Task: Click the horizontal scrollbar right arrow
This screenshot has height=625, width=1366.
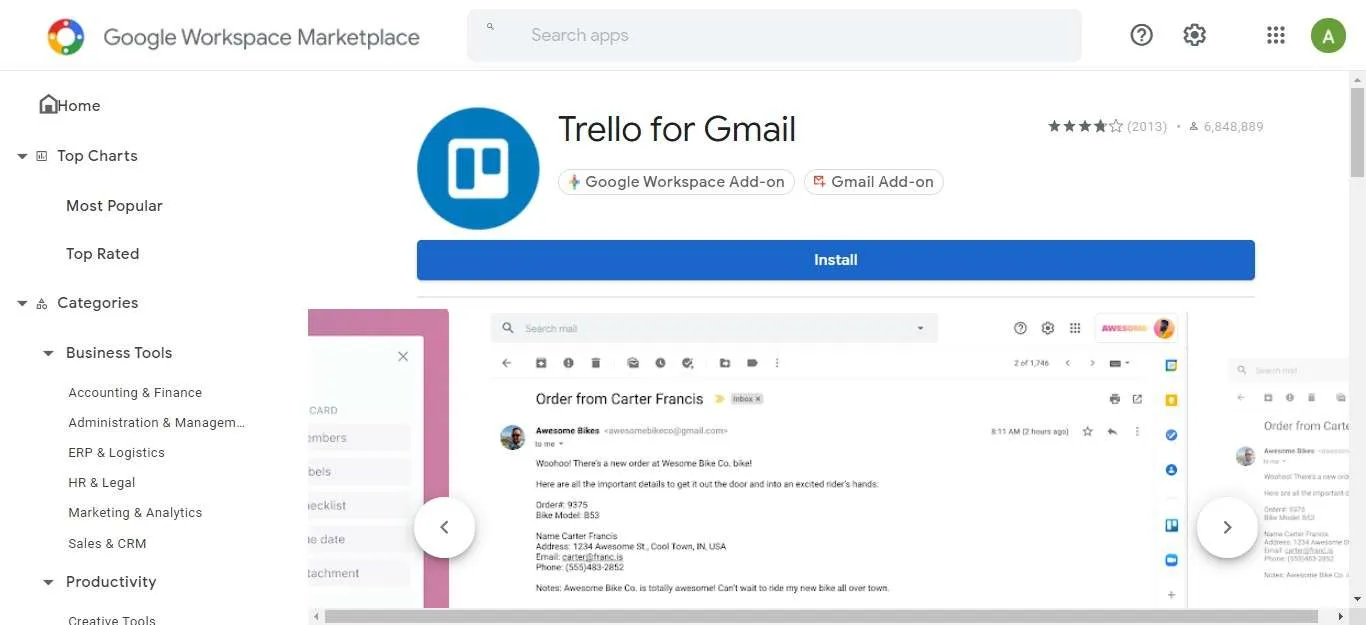Action: pyautogui.click(x=1341, y=616)
